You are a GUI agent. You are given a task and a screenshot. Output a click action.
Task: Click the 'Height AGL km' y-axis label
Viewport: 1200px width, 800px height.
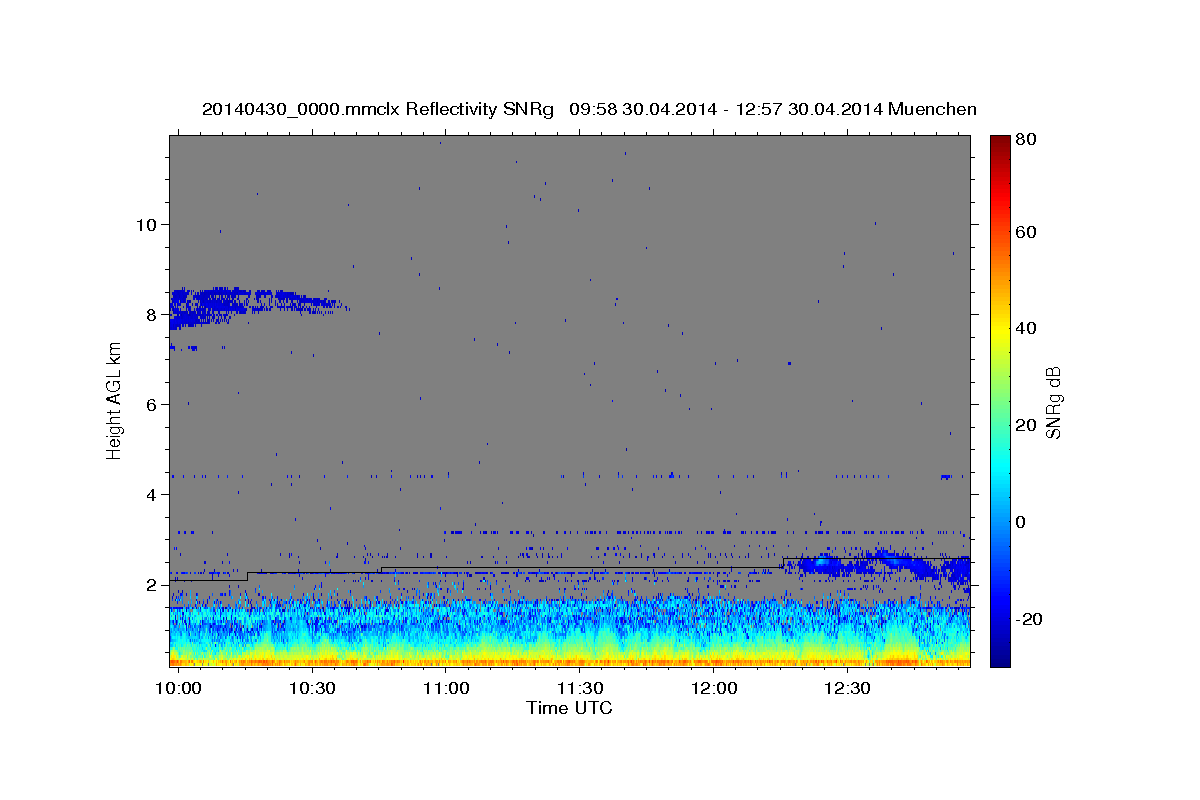(114, 401)
